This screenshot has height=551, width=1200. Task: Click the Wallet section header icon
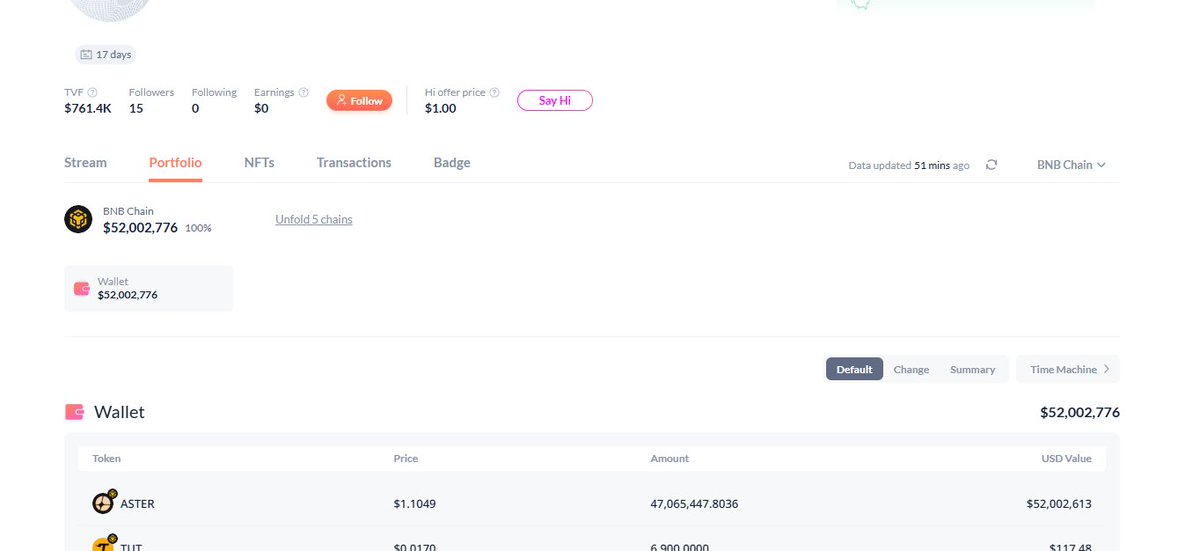(x=74, y=412)
